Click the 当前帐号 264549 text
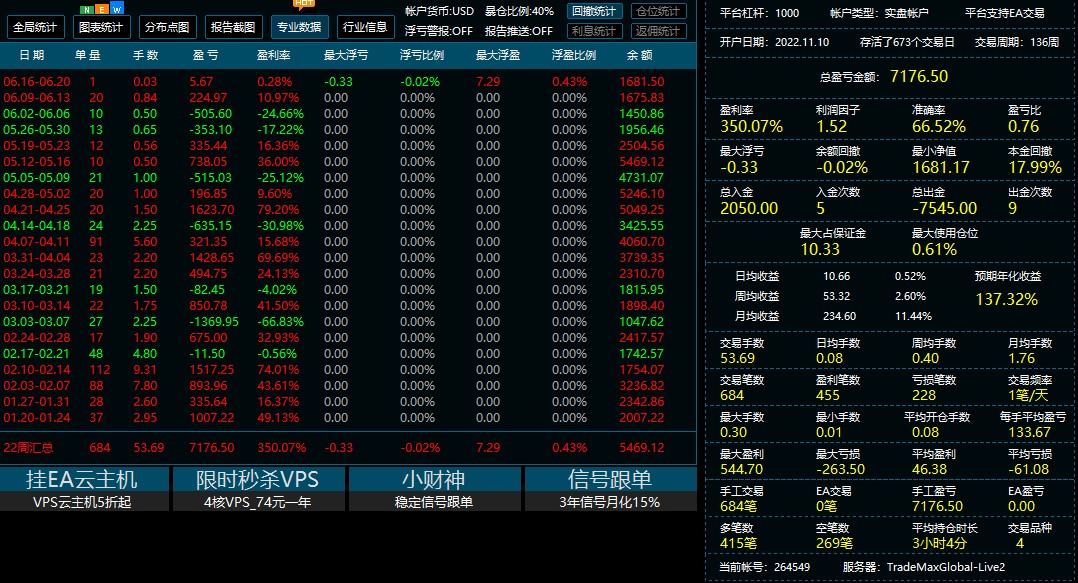This screenshot has width=1078, height=583. 764,567
